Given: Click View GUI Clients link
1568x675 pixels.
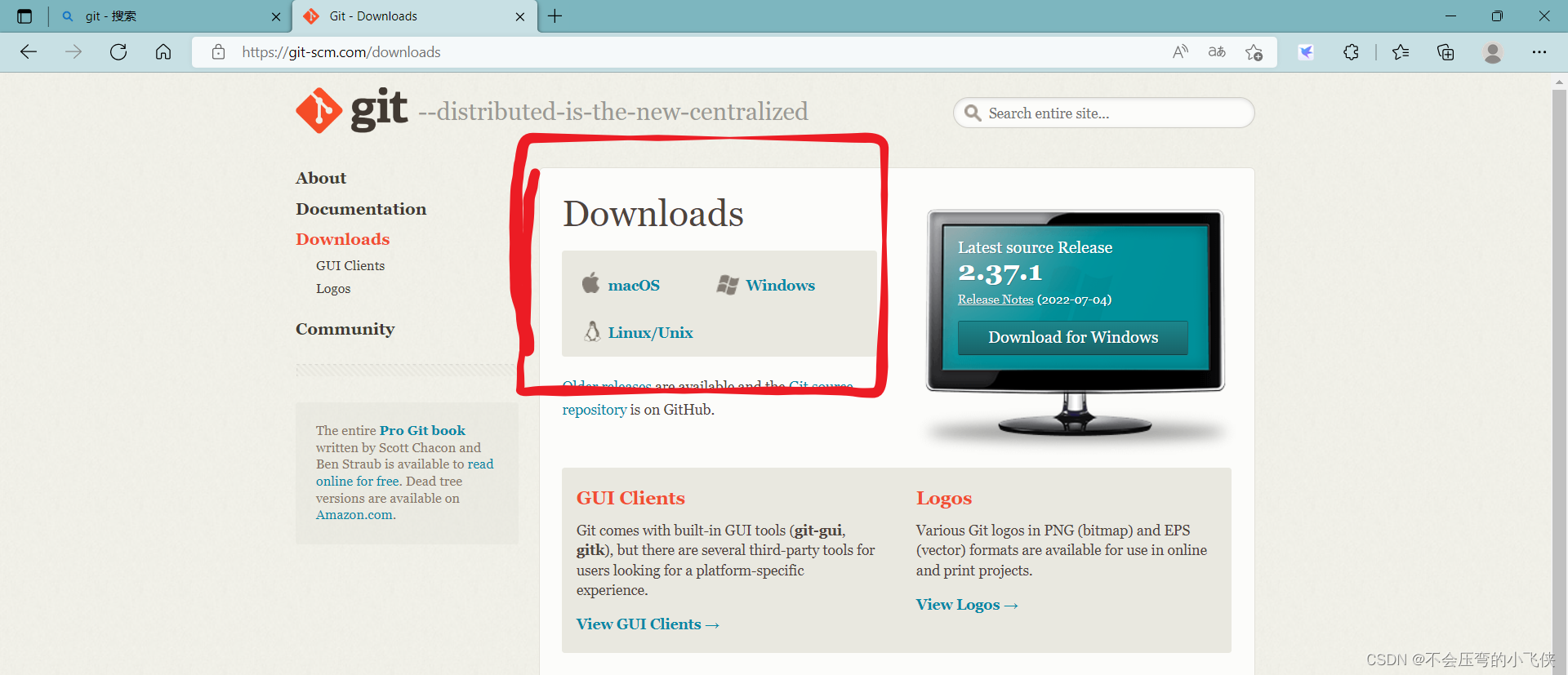Looking at the screenshot, I should [648, 624].
